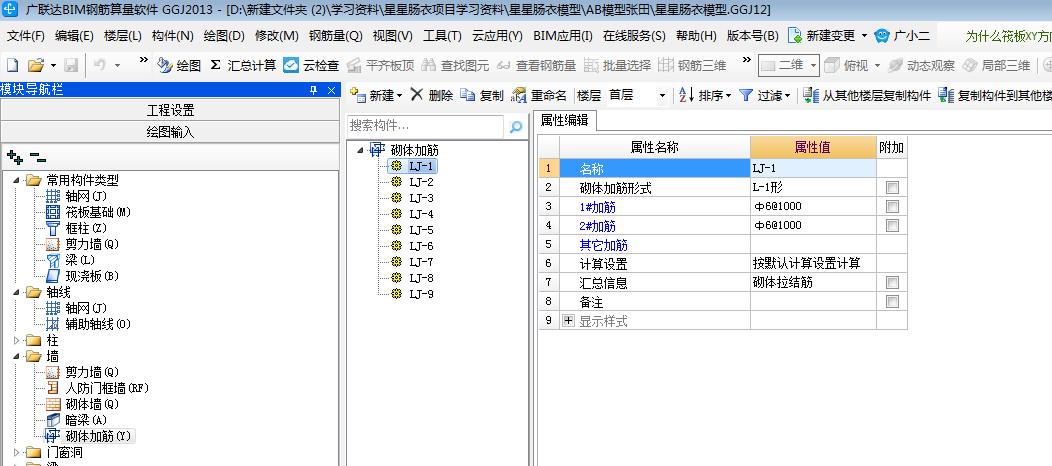This screenshot has width=1052, height=466.
Task: Toggle 附加 checkbox for 1#加筋
Action: (x=892, y=207)
